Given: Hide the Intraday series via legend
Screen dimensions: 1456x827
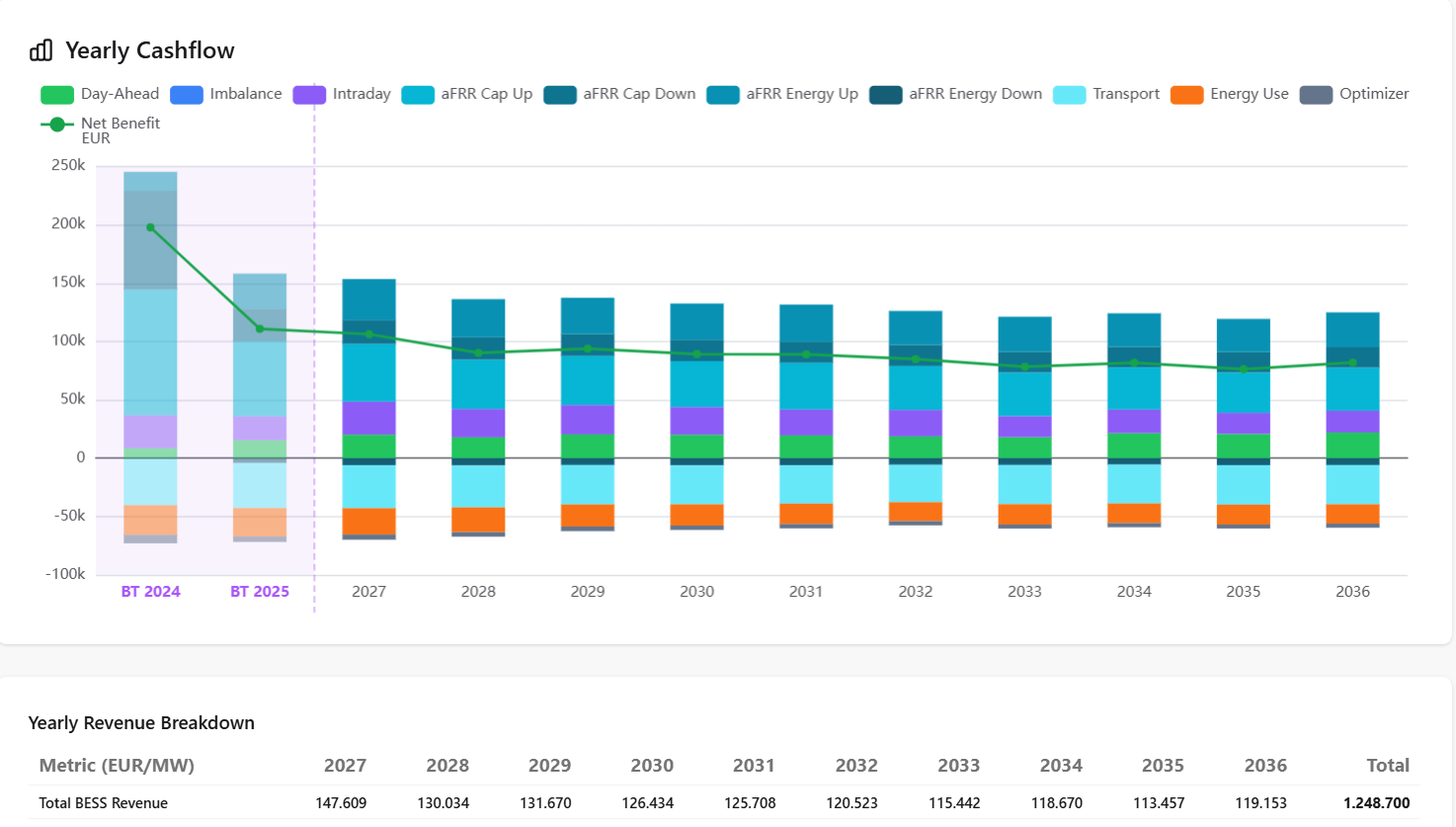Looking at the screenshot, I should (x=343, y=94).
